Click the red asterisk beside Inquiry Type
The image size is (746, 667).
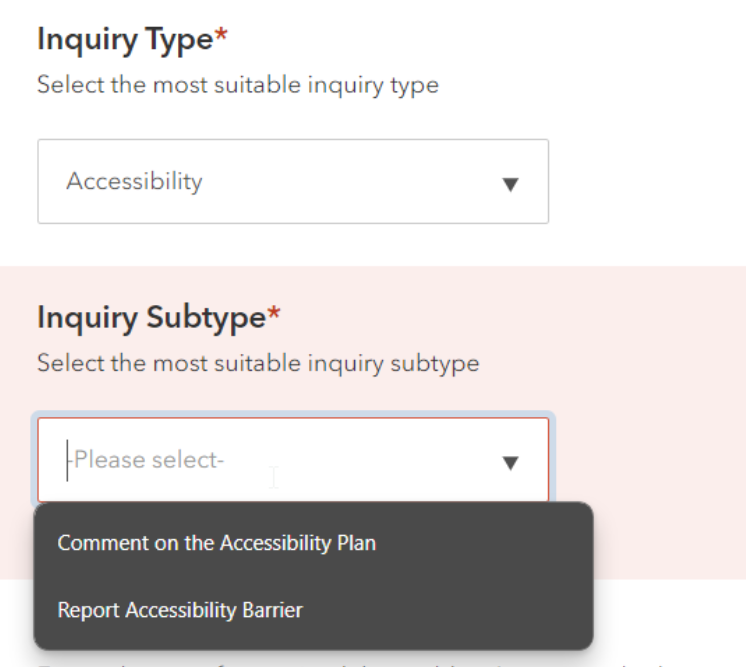point(221,35)
